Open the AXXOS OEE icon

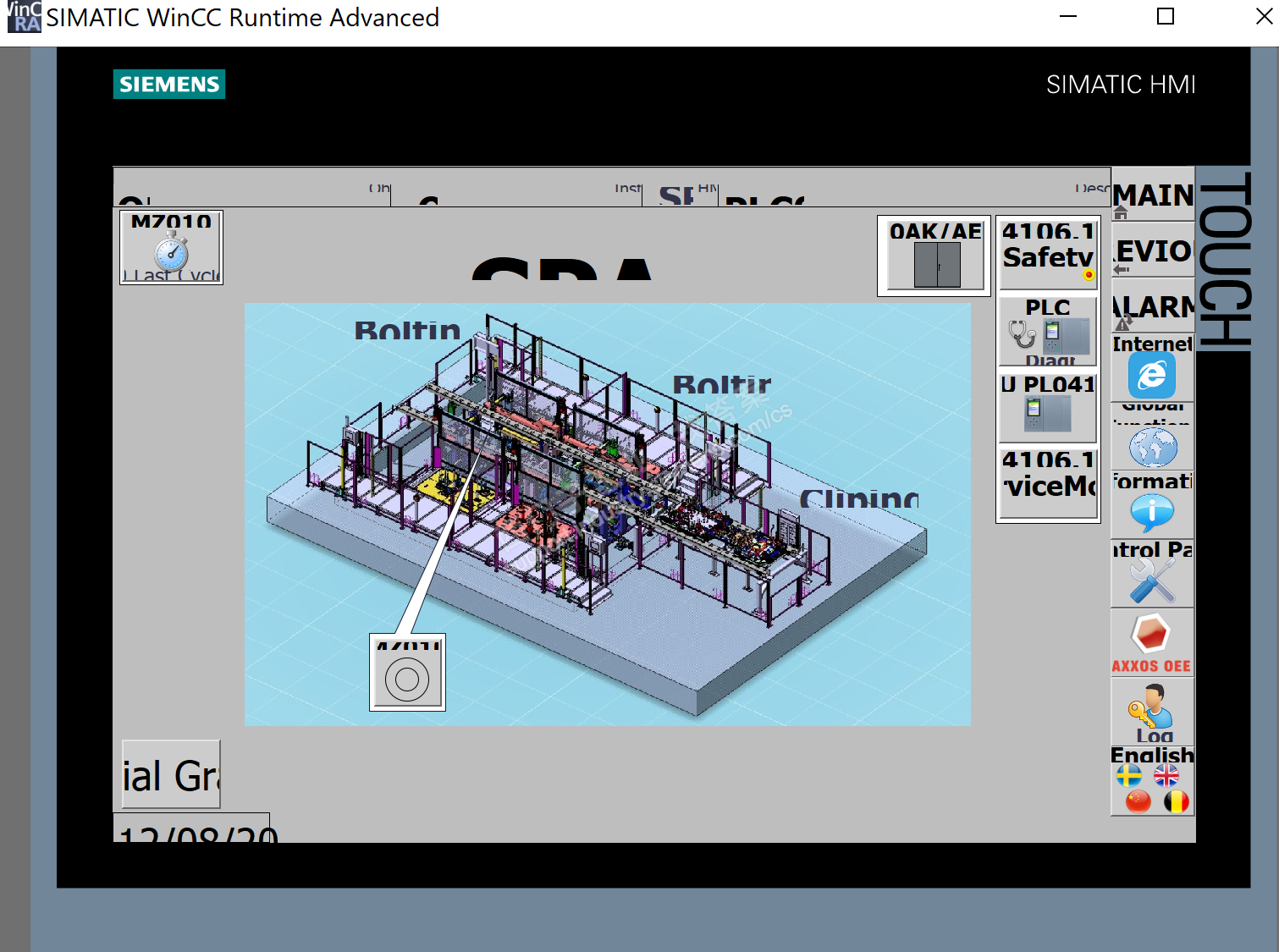[1152, 642]
